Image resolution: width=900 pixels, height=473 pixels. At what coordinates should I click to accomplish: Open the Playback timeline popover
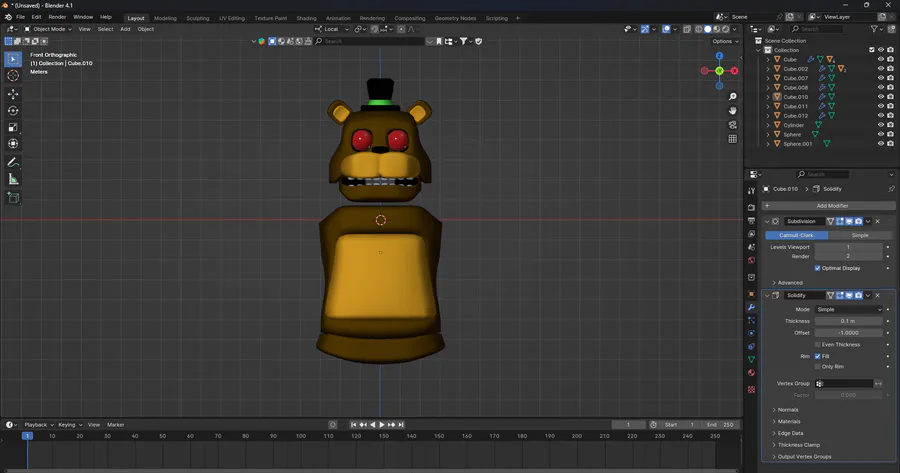tap(38, 425)
